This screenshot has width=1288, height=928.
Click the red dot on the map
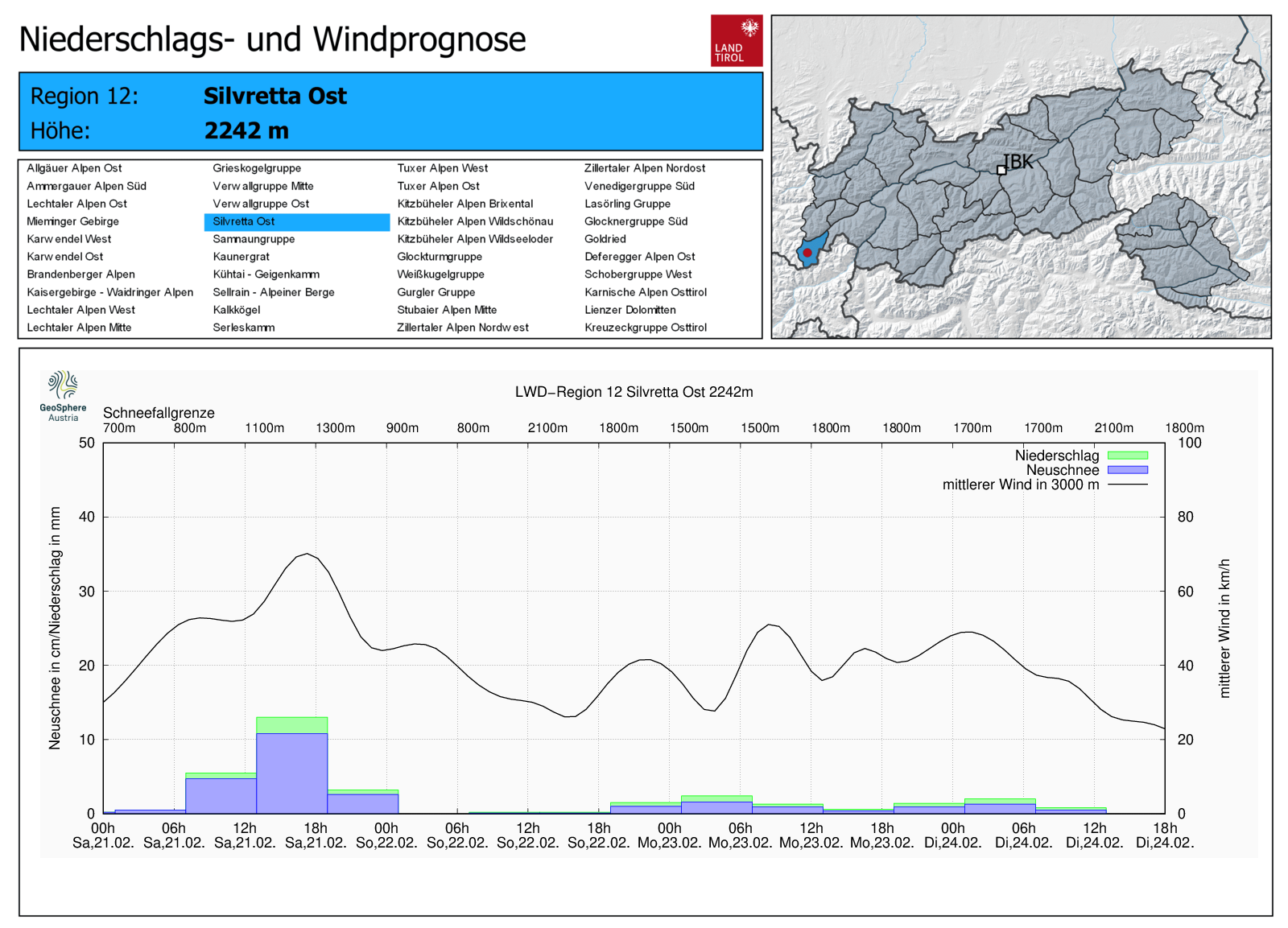807,253
